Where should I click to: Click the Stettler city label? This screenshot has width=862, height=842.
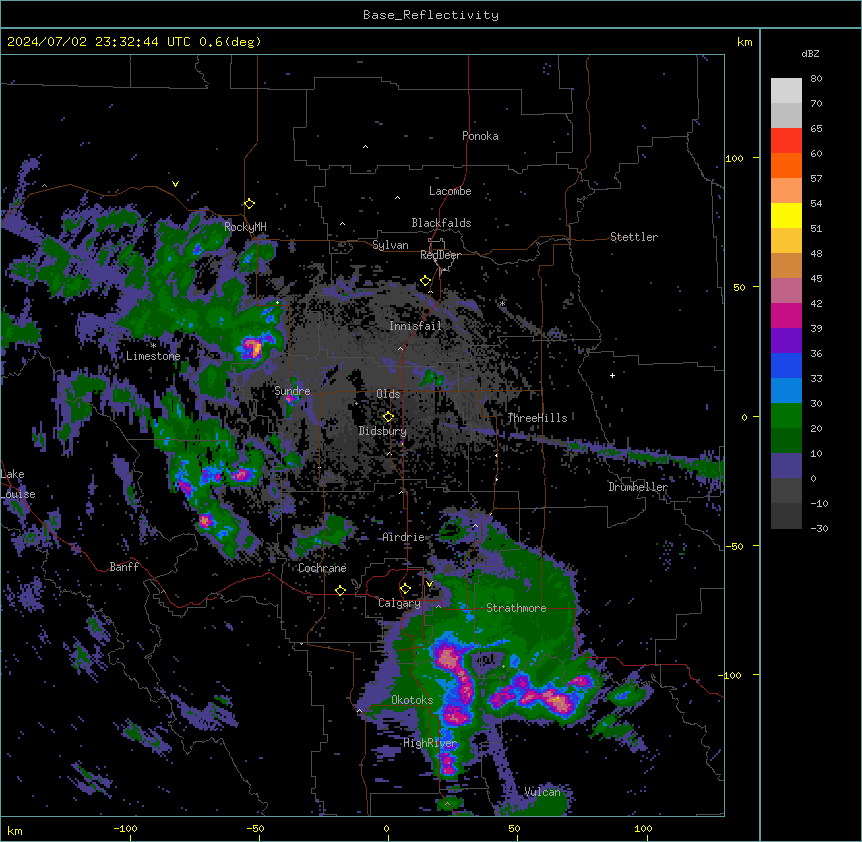tap(634, 237)
